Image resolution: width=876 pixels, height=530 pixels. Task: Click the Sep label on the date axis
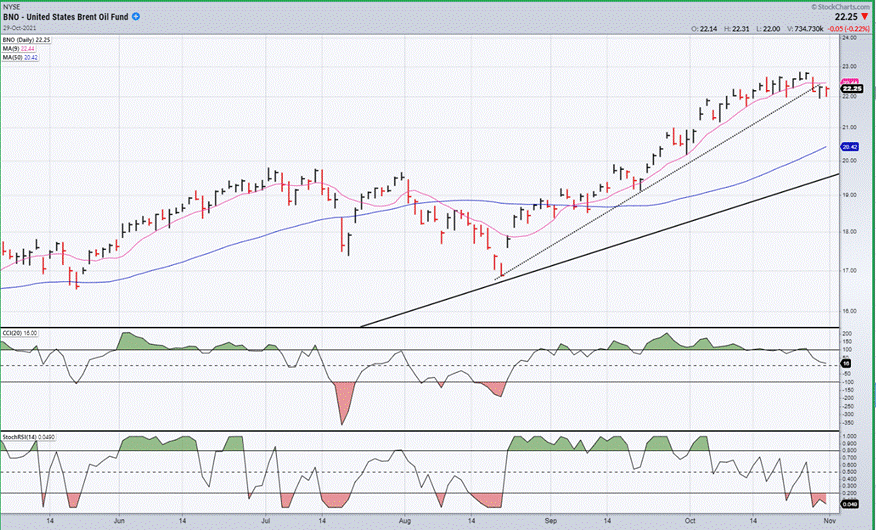(550, 521)
